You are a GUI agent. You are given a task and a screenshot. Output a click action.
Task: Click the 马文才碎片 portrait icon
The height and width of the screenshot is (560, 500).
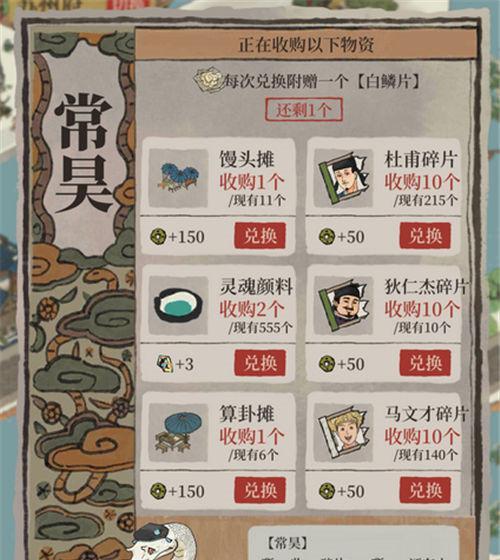pos(343,432)
